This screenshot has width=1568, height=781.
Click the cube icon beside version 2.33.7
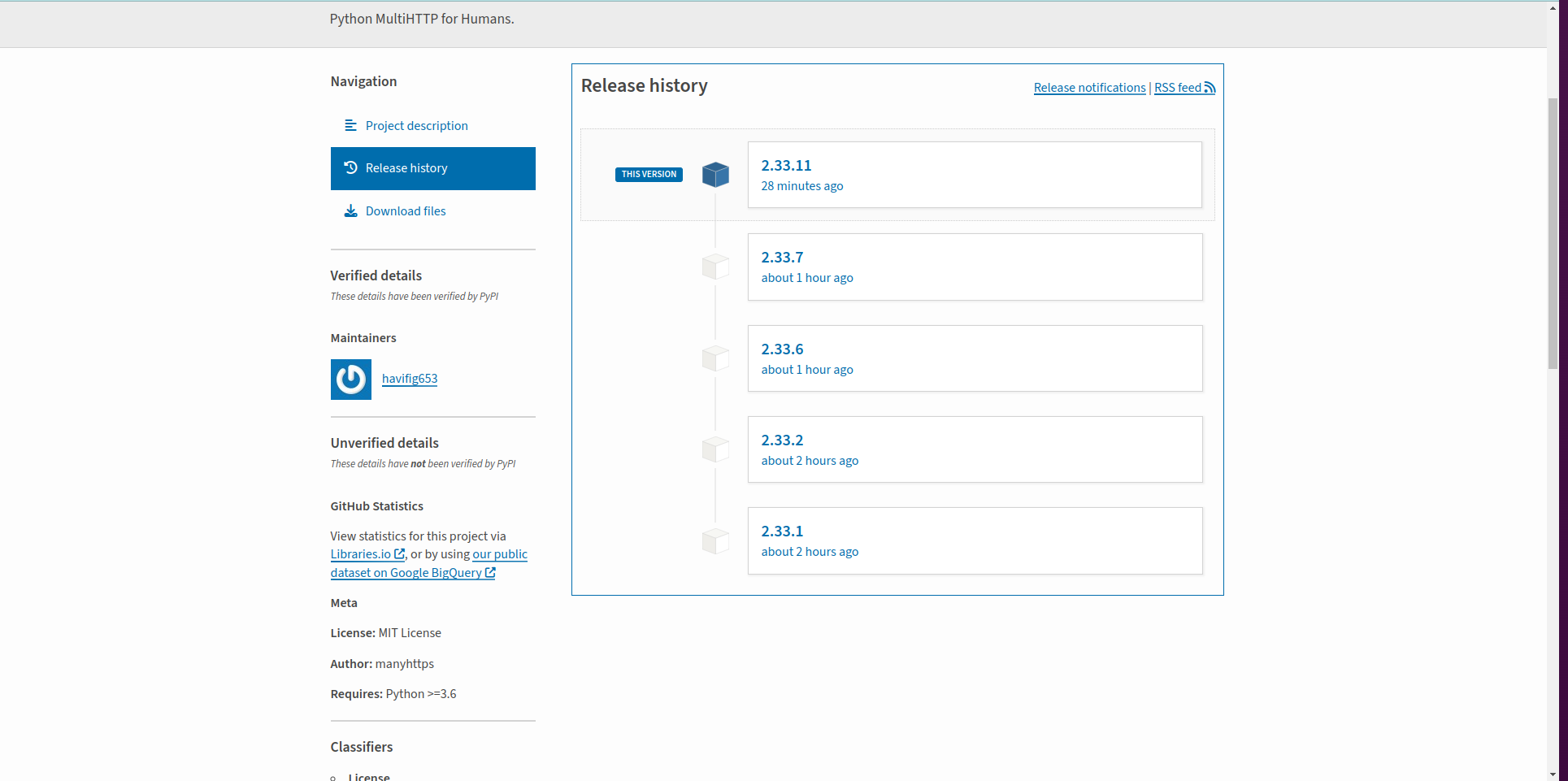[x=715, y=267]
